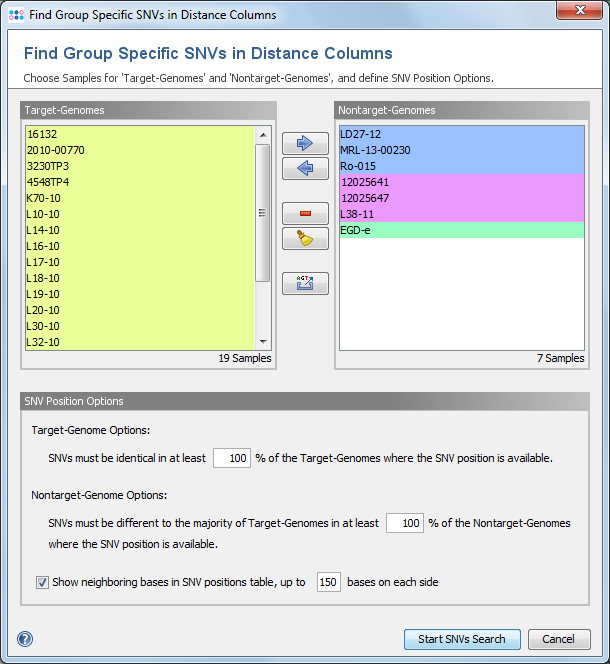Click the Nontarget-Genome percentage input field
Screen dimensions: 610x664
click(x=404, y=523)
